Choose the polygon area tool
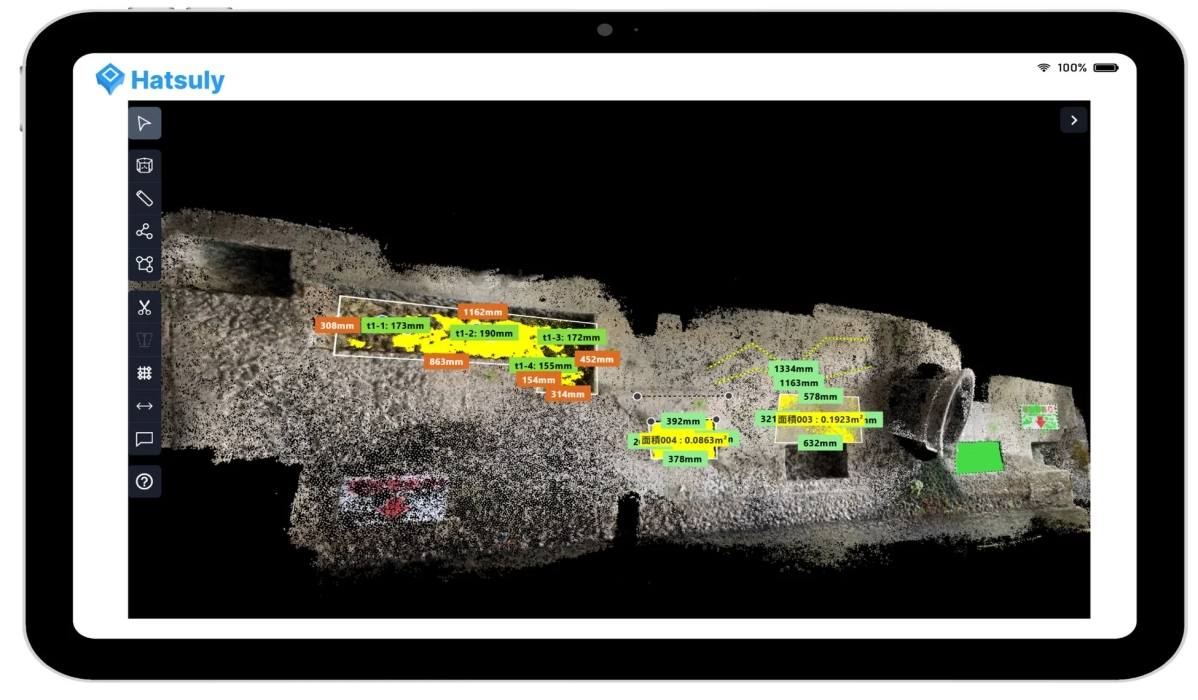 (144, 262)
